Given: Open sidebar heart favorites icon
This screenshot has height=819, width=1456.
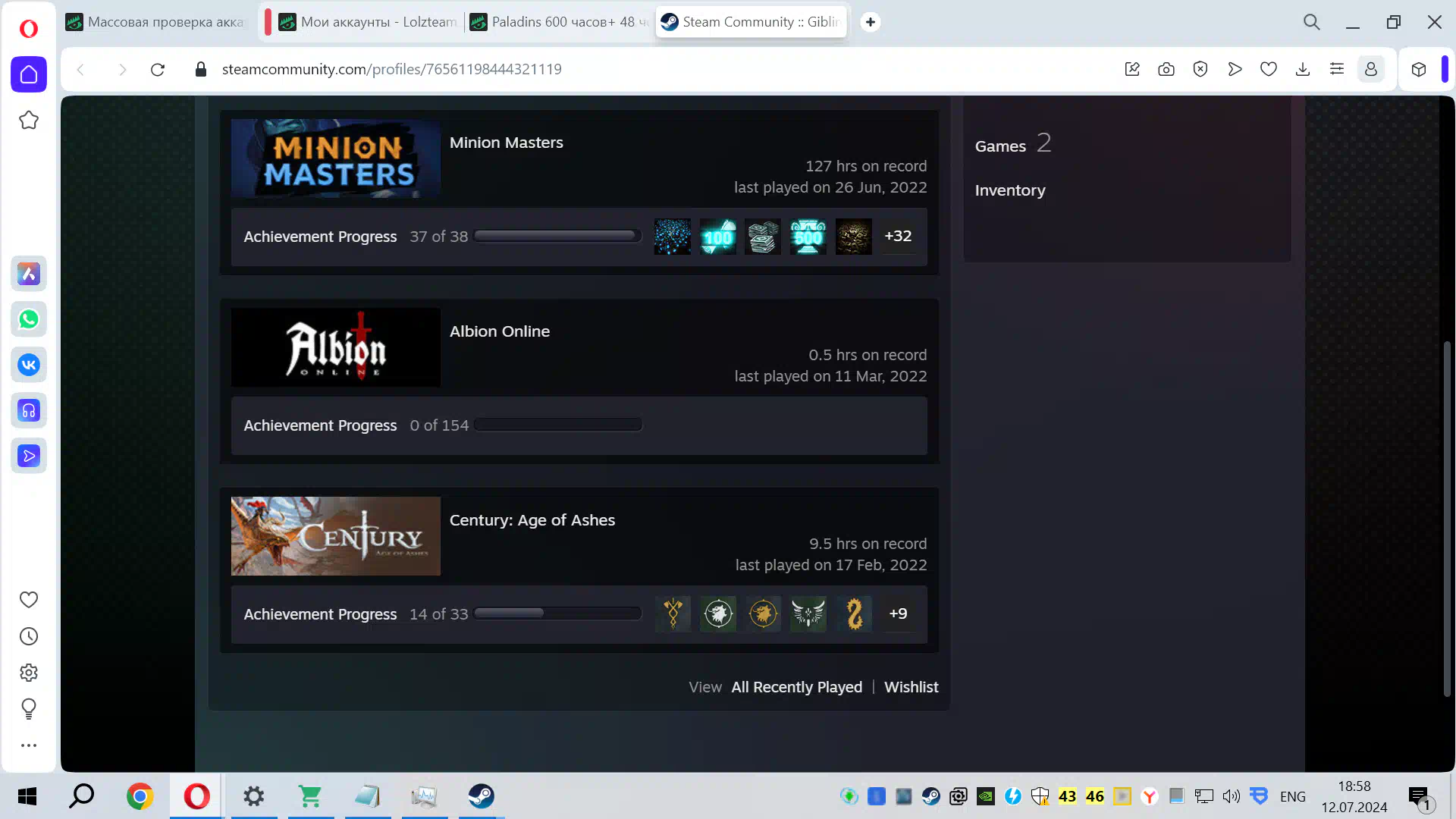Looking at the screenshot, I should (29, 600).
